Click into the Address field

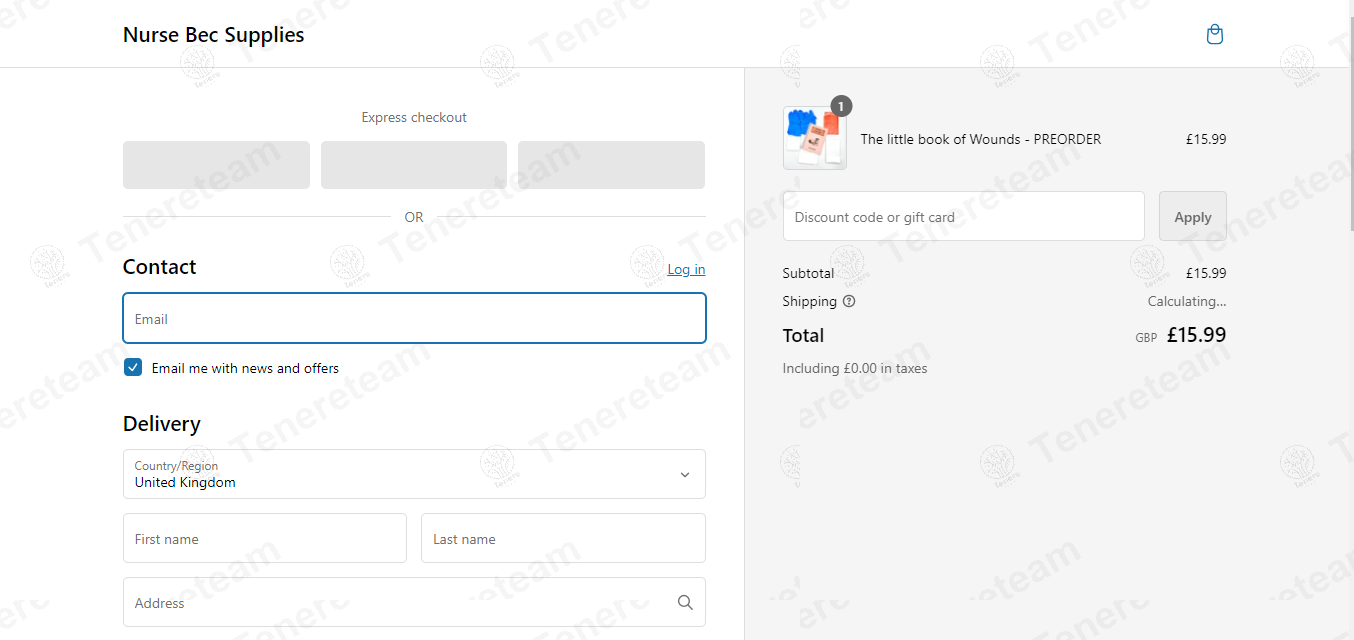click(414, 602)
